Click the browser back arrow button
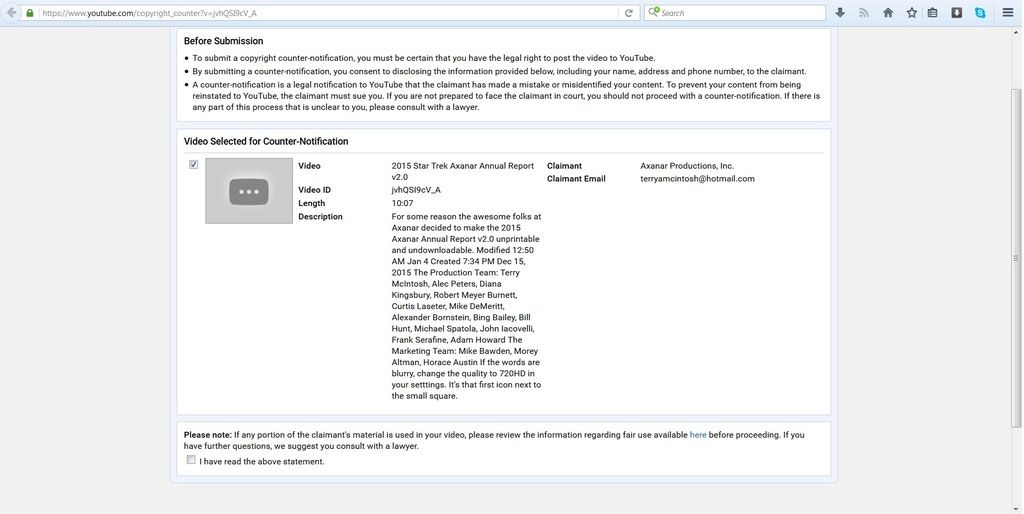 pyautogui.click(x=10, y=12)
